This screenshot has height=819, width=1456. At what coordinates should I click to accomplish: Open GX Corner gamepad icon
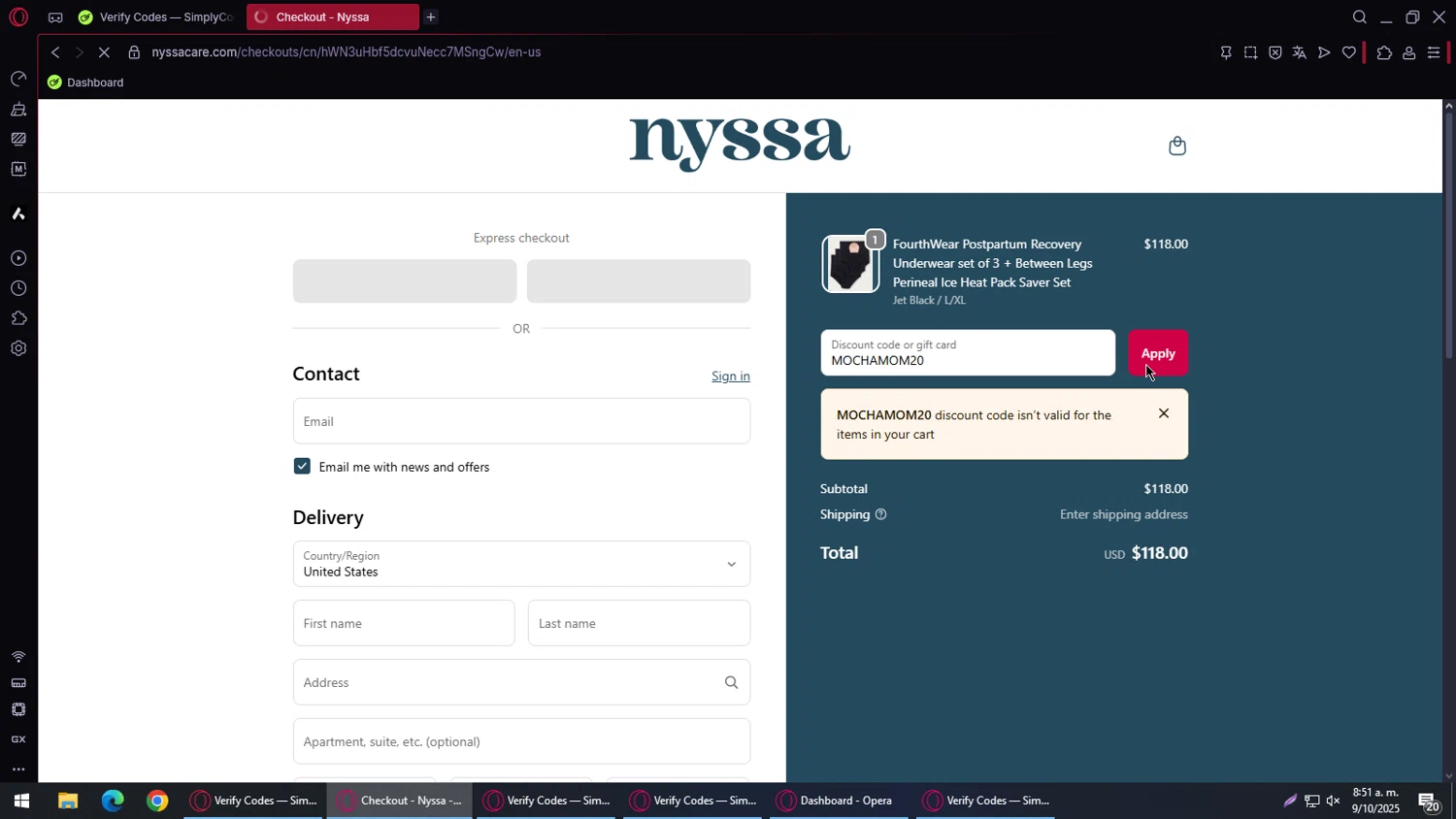(x=55, y=17)
